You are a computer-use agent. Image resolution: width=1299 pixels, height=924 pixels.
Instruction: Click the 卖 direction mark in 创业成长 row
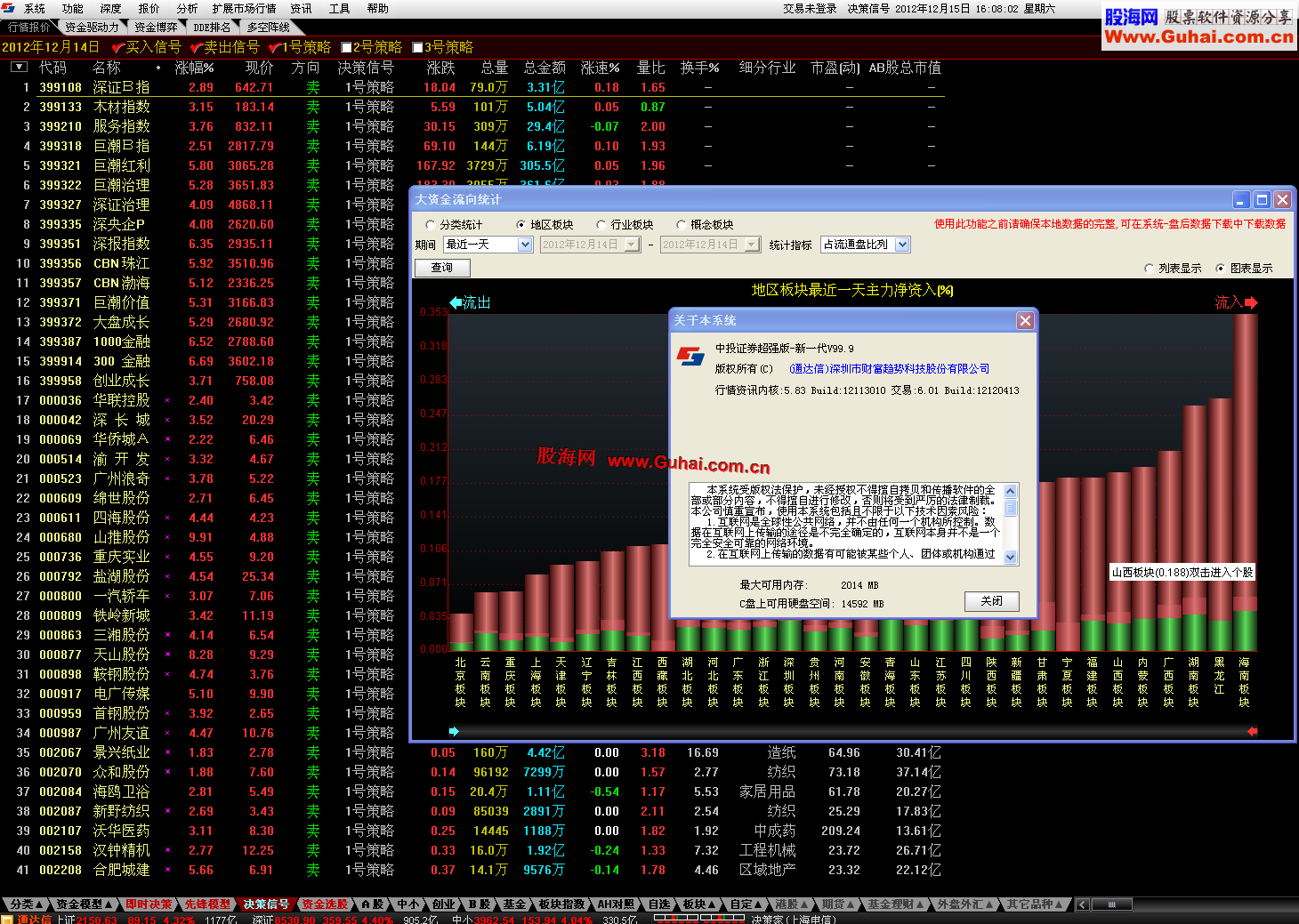[x=313, y=381]
